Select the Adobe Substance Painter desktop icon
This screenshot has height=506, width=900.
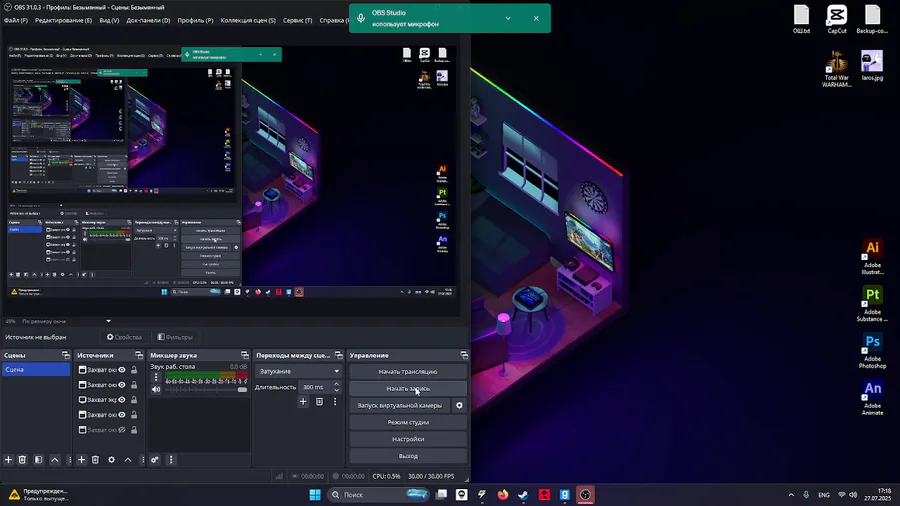coord(872,303)
